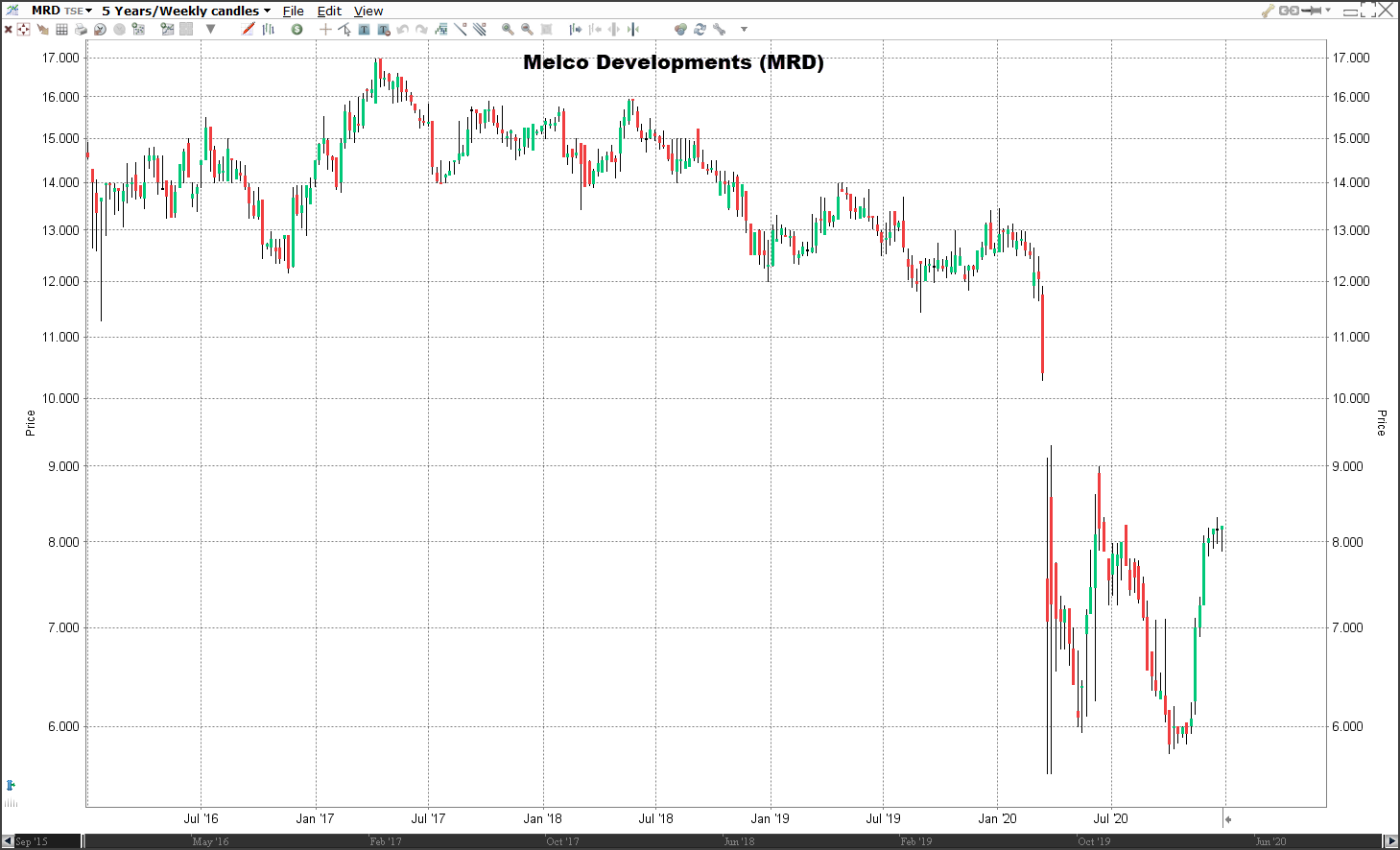The height and width of the screenshot is (850, 1400).
Task: Select the text annotation T tool
Action: [364, 29]
